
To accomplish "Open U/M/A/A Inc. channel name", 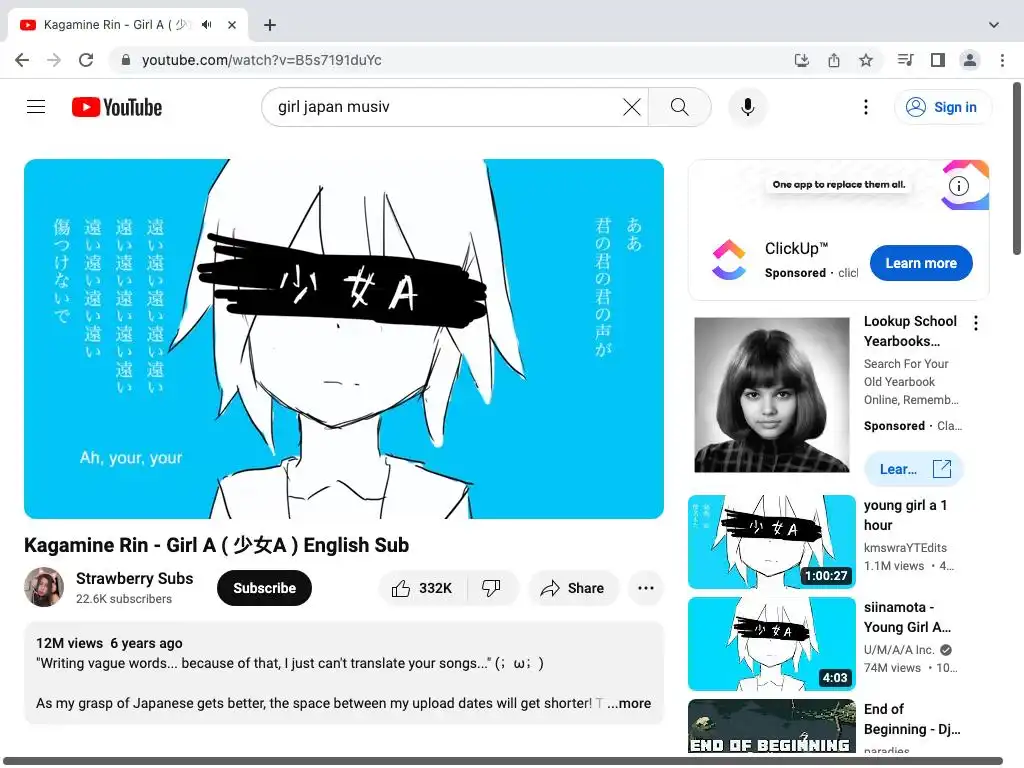I will 899,650.
